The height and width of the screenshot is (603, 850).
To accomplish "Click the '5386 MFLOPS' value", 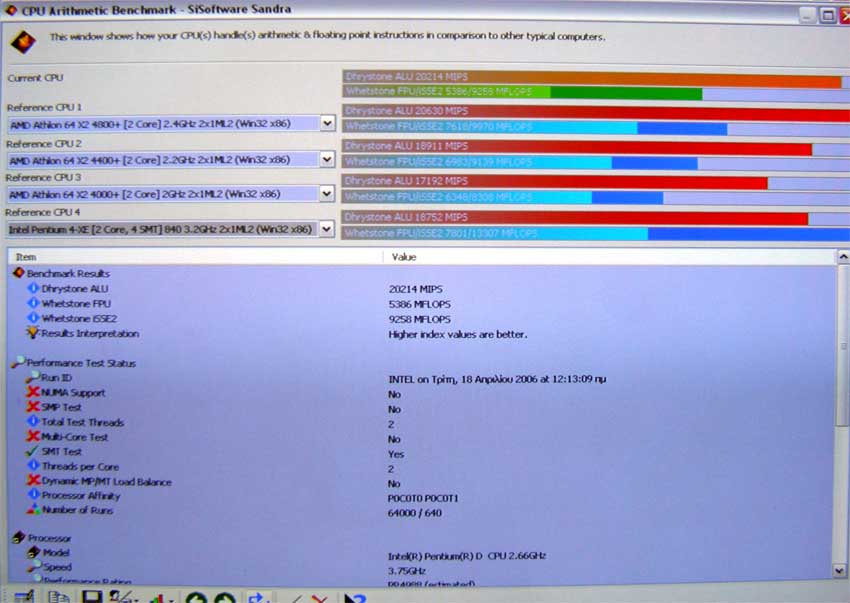I will 420,304.
